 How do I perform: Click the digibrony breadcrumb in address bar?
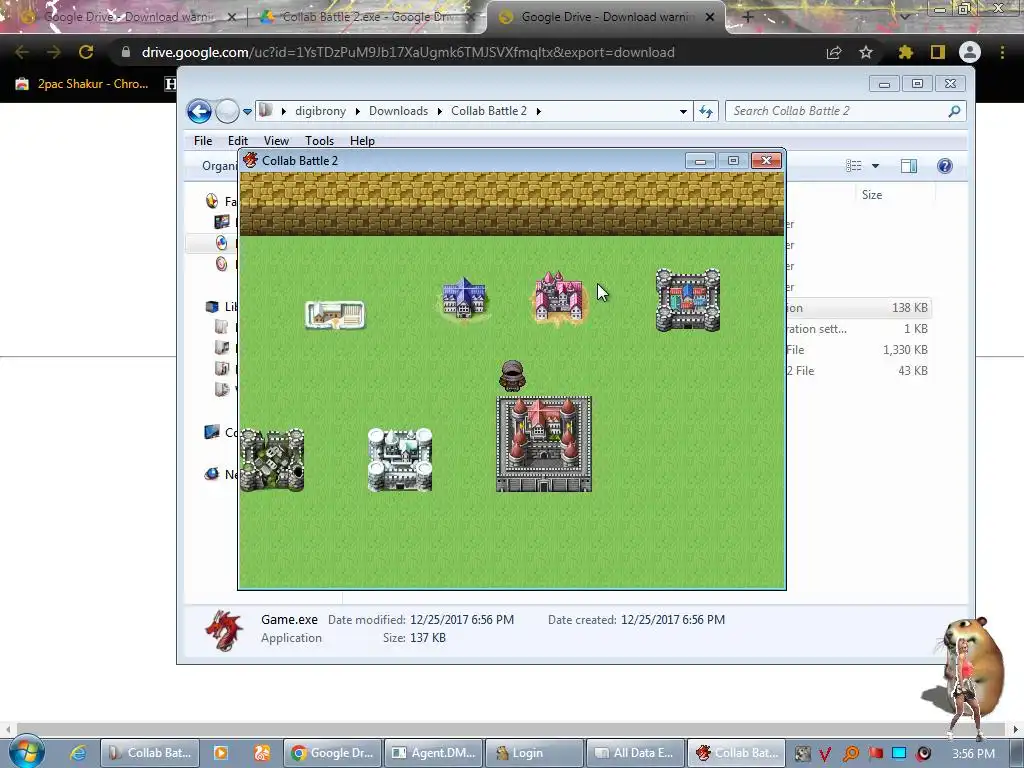[x=321, y=111]
